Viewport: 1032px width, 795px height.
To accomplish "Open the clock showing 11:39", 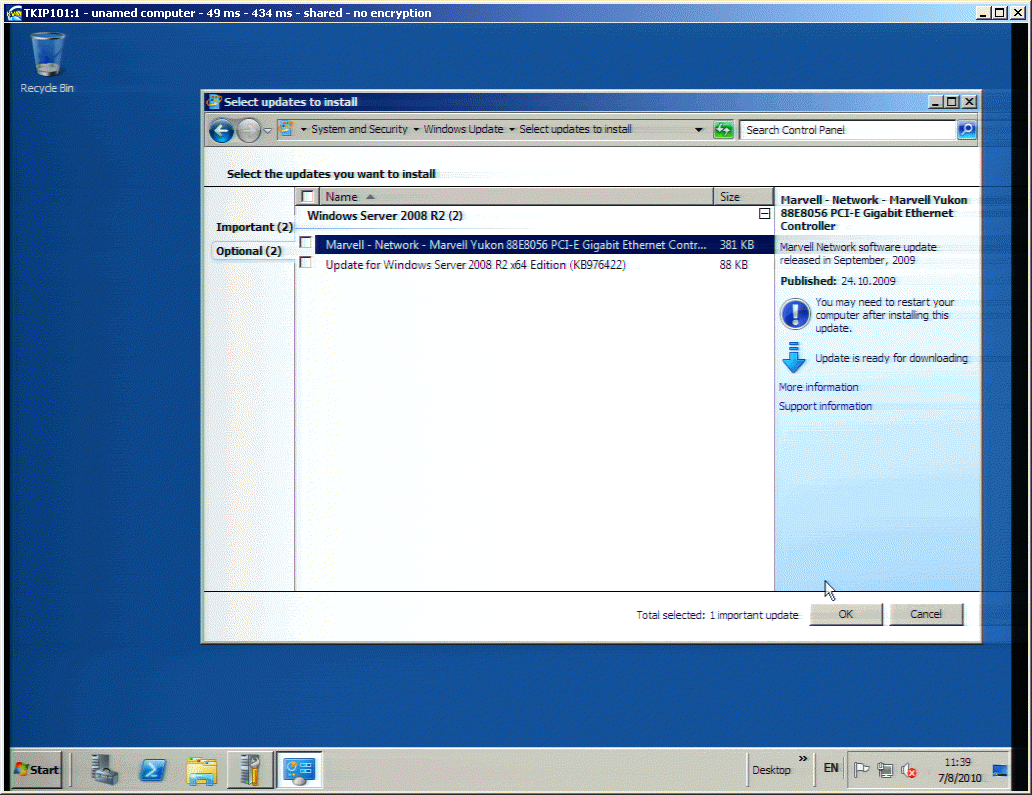I will (959, 769).
